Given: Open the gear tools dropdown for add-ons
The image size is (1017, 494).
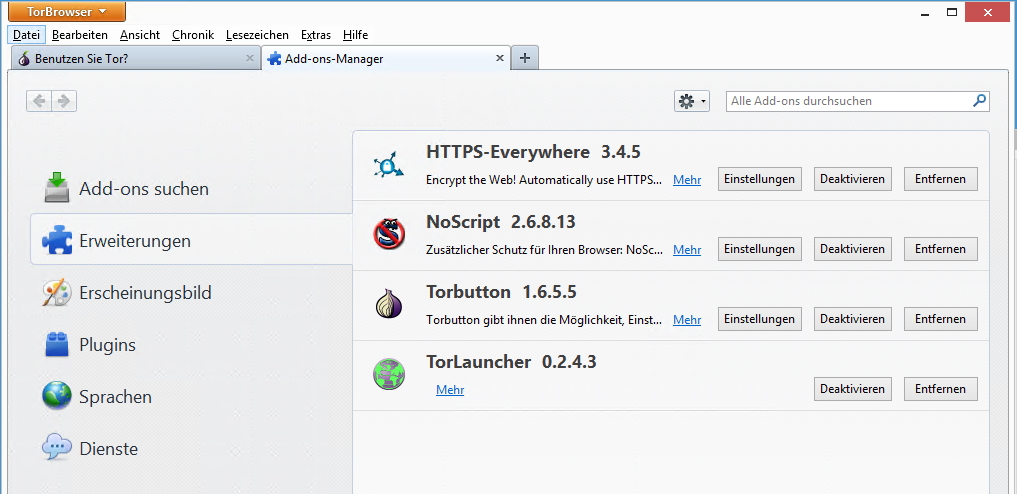Looking at the screenshot, I should [692, 101].
